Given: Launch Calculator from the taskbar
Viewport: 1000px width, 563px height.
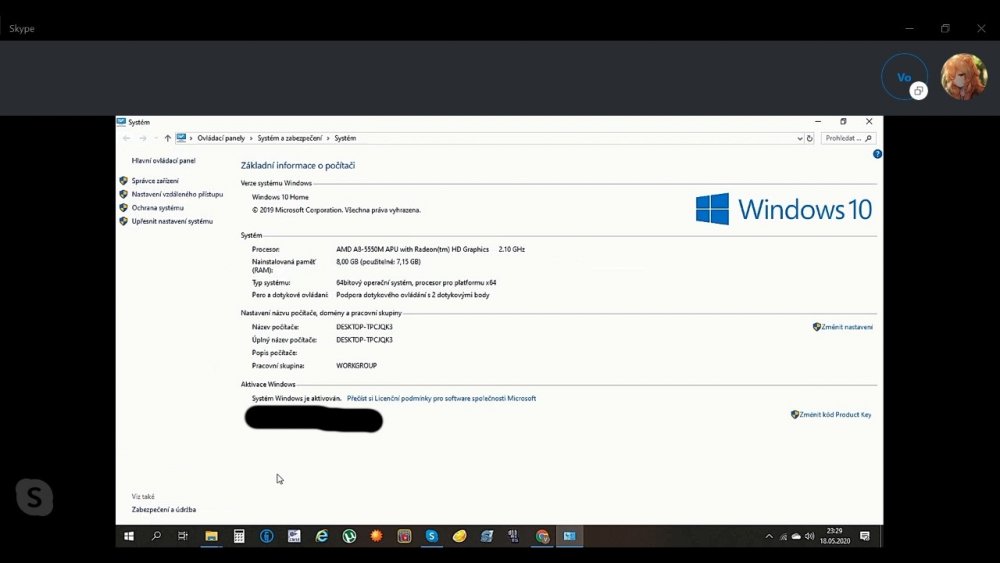Looking at the screenshot, I should click(239, 536).
